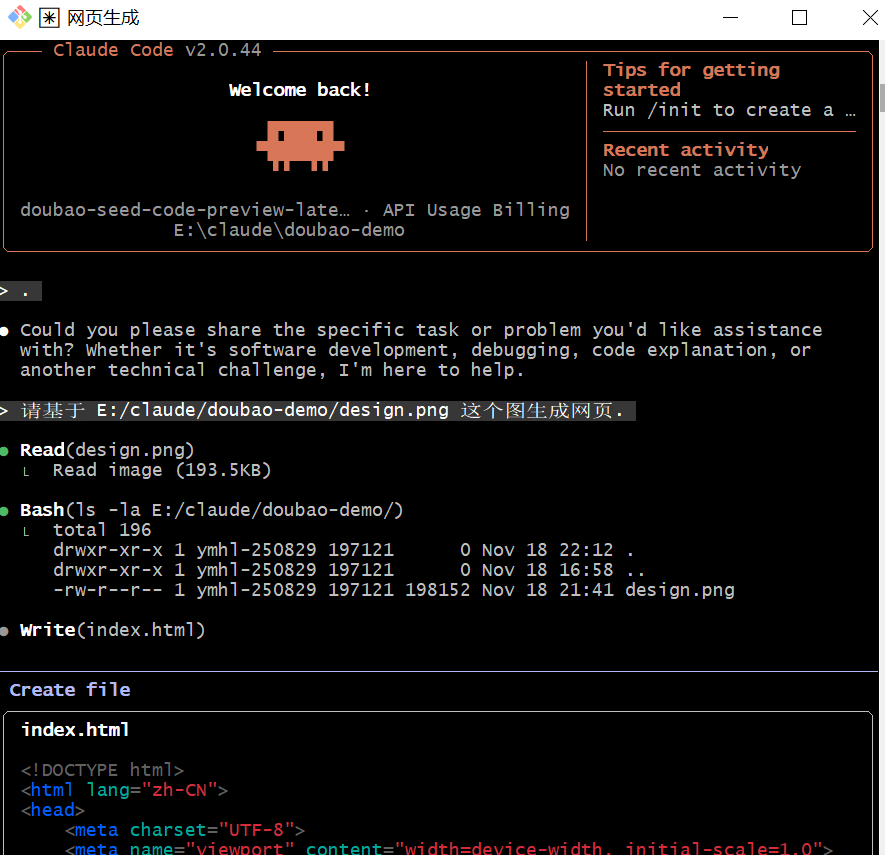885x855 pixels.
Task: Click the Claude Code v2.0.44 header text
Action: [157, 50]
